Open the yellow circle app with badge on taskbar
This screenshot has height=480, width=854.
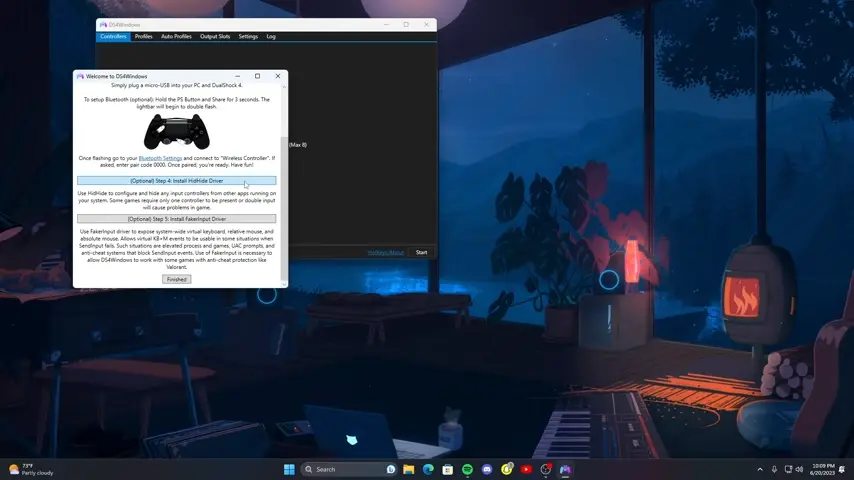tap(507, 470)
